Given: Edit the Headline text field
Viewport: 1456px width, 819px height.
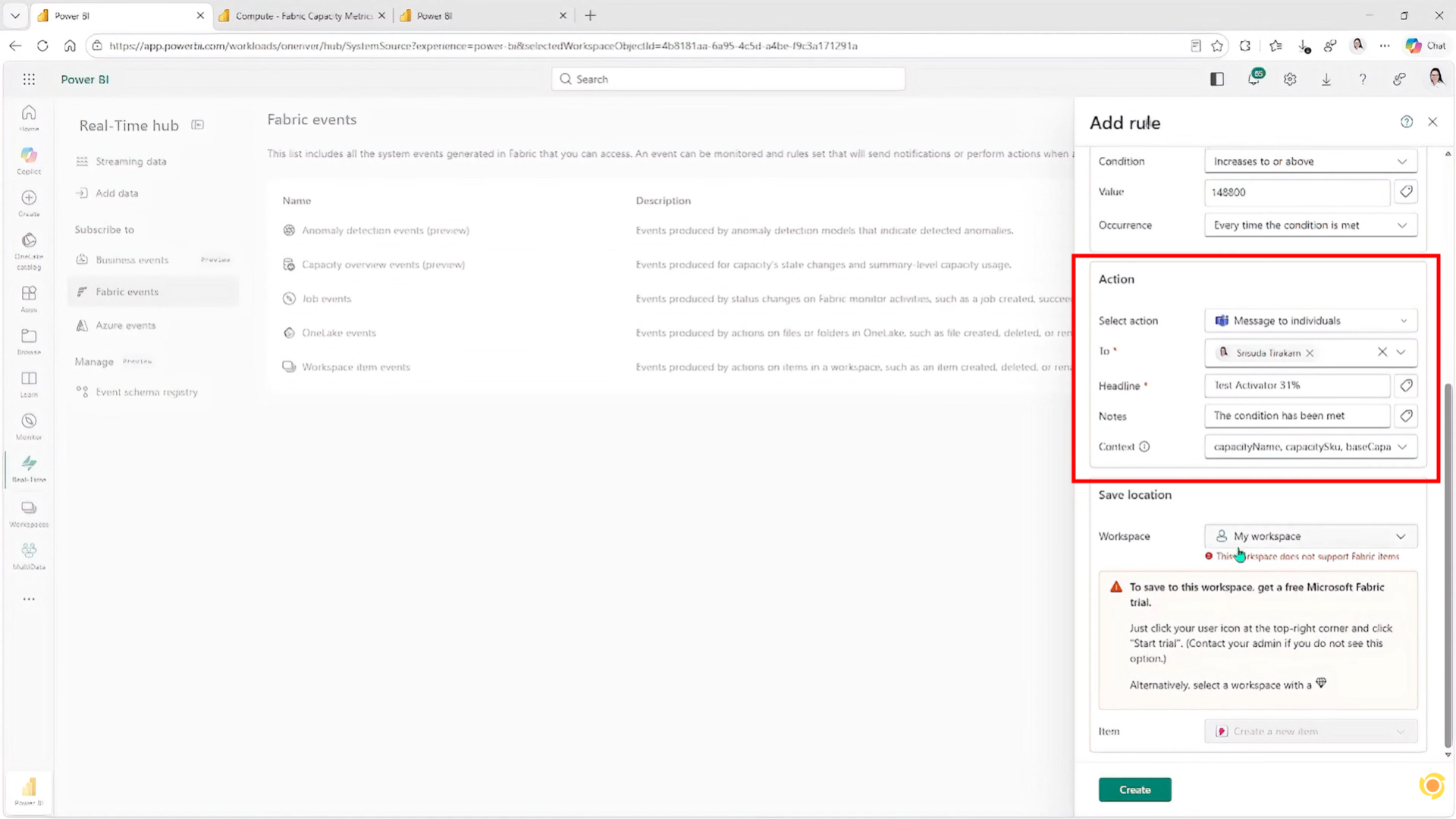Looking at the screenshot, I should click(x=1297, y=385).
